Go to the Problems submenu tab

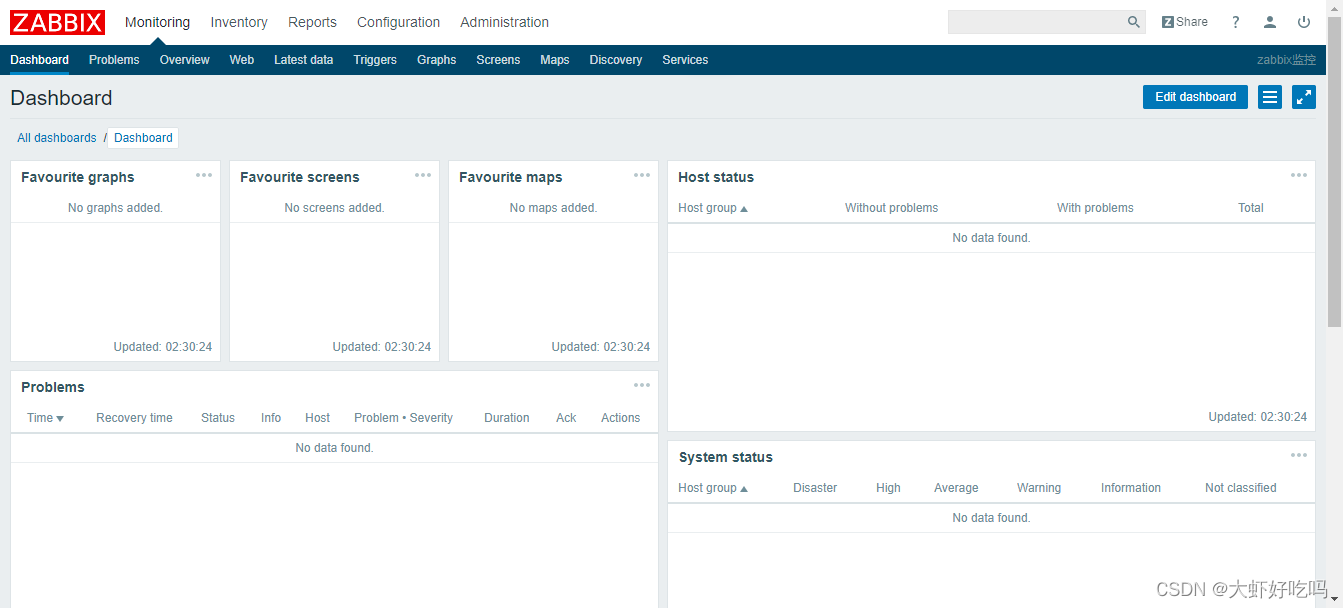pos(114,60)
